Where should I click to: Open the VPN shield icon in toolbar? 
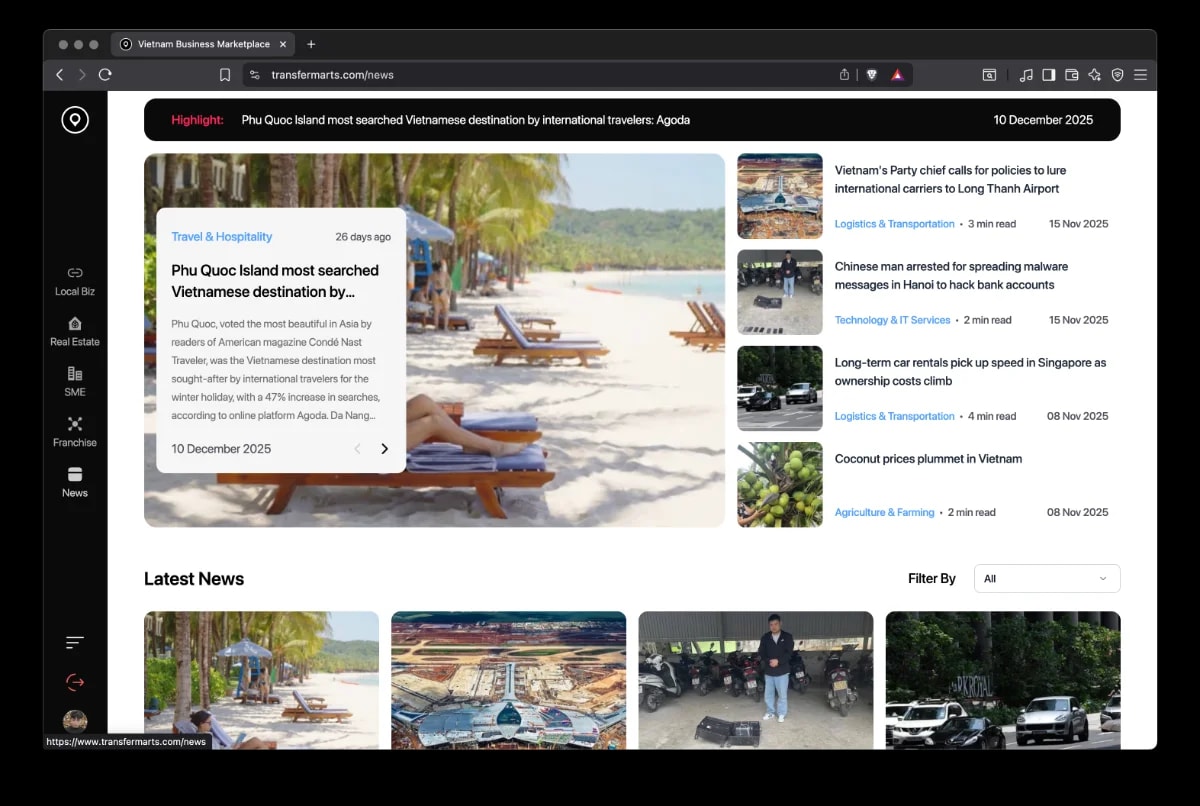tap(1117, 74)
